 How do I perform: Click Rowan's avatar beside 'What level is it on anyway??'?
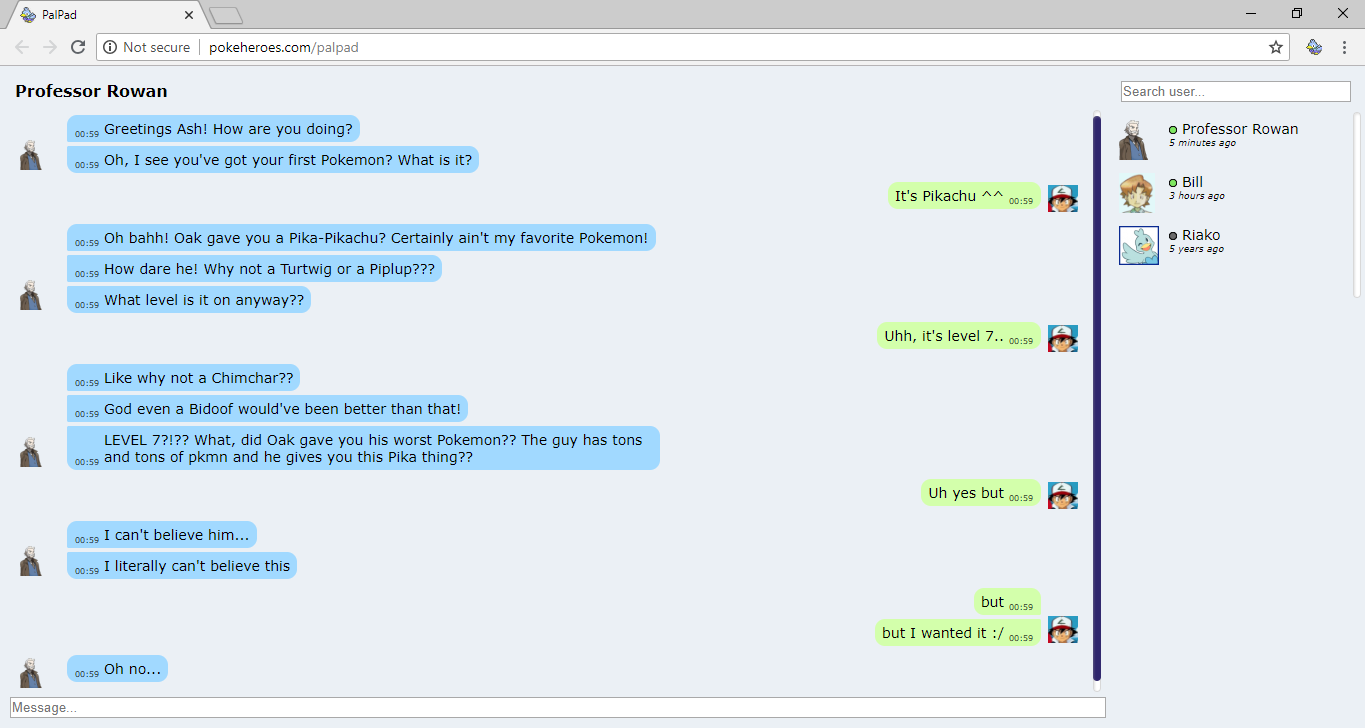point(31,294)
